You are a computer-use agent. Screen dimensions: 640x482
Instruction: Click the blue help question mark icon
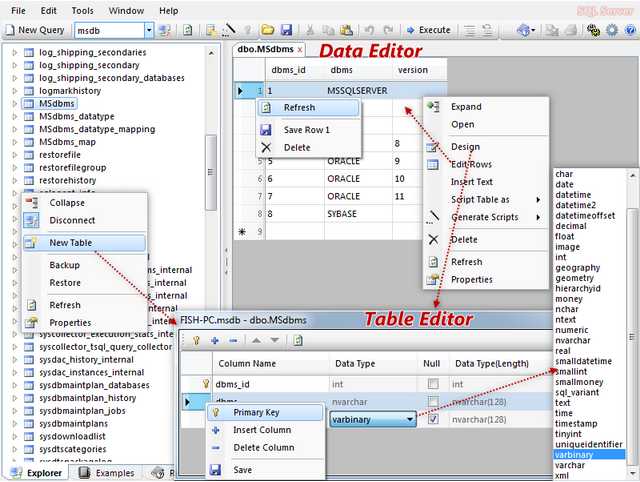pyautogui.click(x=630, y=30)
